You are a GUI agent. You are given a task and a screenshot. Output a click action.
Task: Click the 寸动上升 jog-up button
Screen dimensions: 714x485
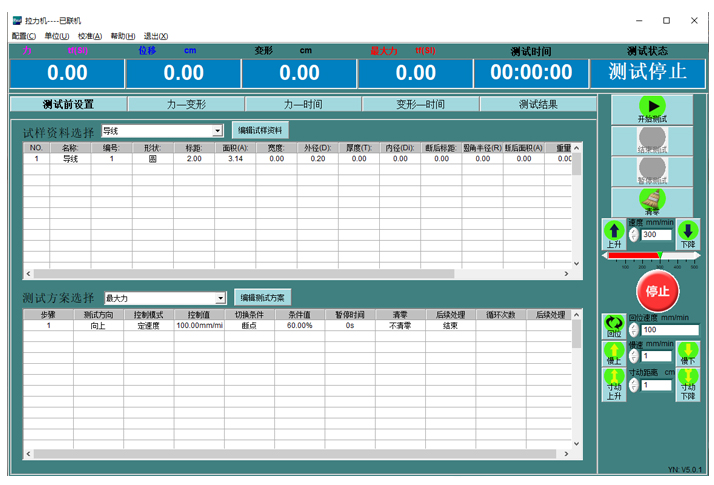coord(614,384)
